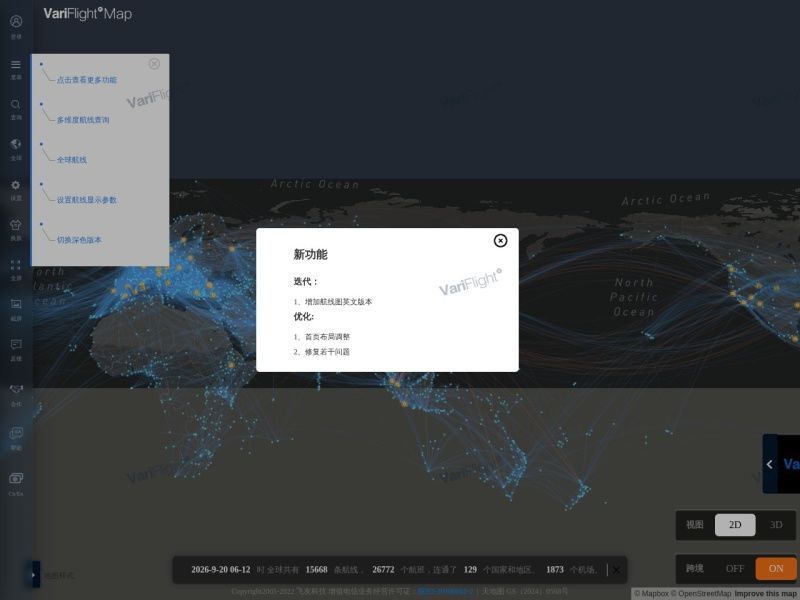The height and width of the screenshot is (600, 800).
Task: Expand the VariFlight side panel chevron on right
Action: click(x=769, y=464)
